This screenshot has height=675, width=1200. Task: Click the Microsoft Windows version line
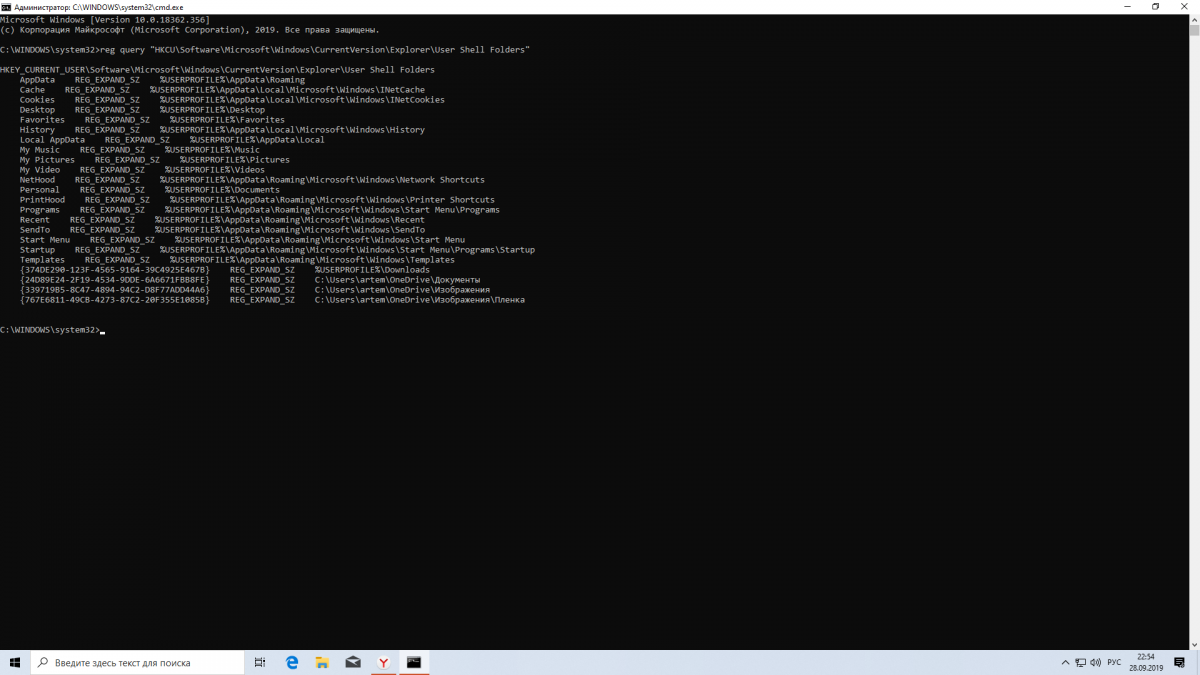(x=105, y=19)
